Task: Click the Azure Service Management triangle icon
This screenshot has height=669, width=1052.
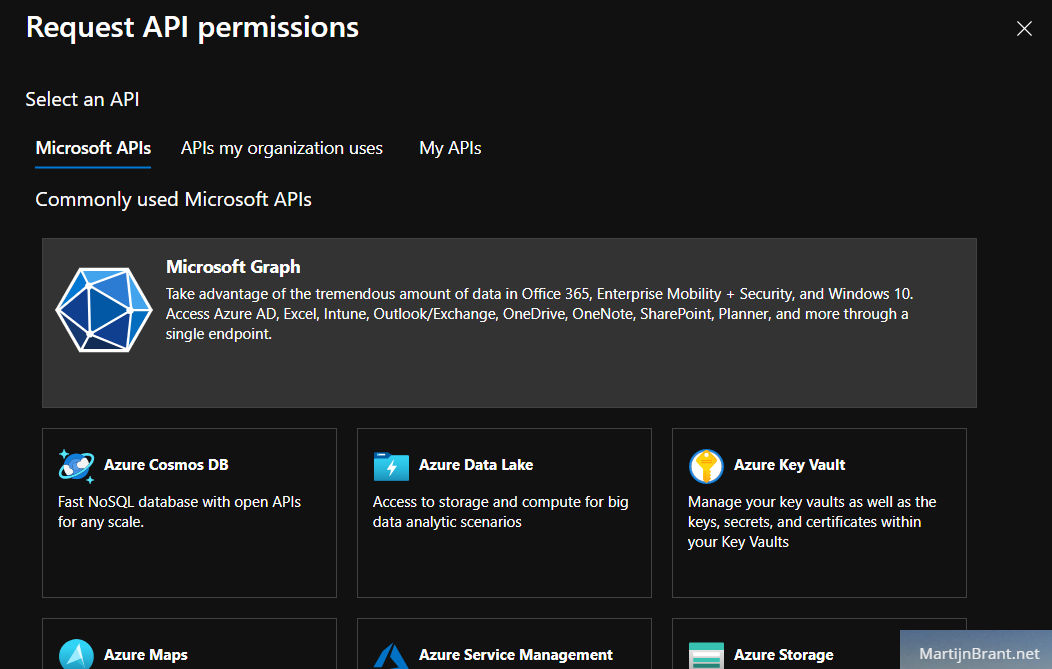Action: pyautogui.click(x=391, y=656)
